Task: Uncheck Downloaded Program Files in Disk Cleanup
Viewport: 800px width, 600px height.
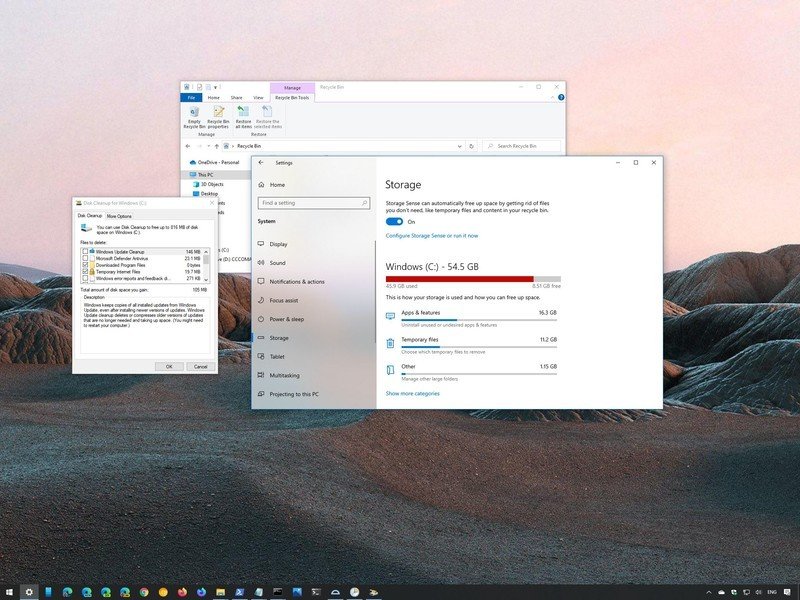Action: point(86,264)
